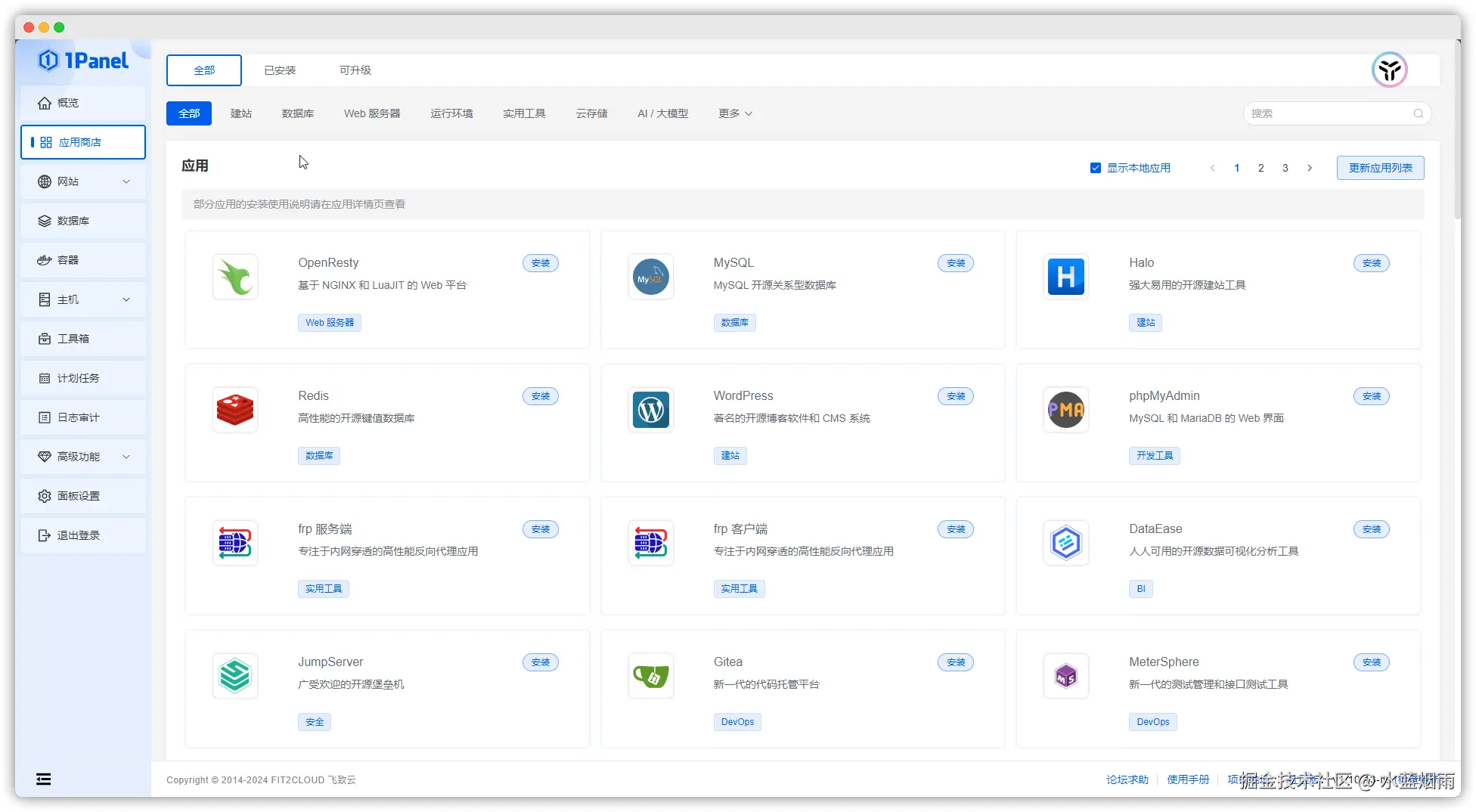Click the DevOps tag on Gitea card
1476x812 pixels.
click(x=737, y=722)
